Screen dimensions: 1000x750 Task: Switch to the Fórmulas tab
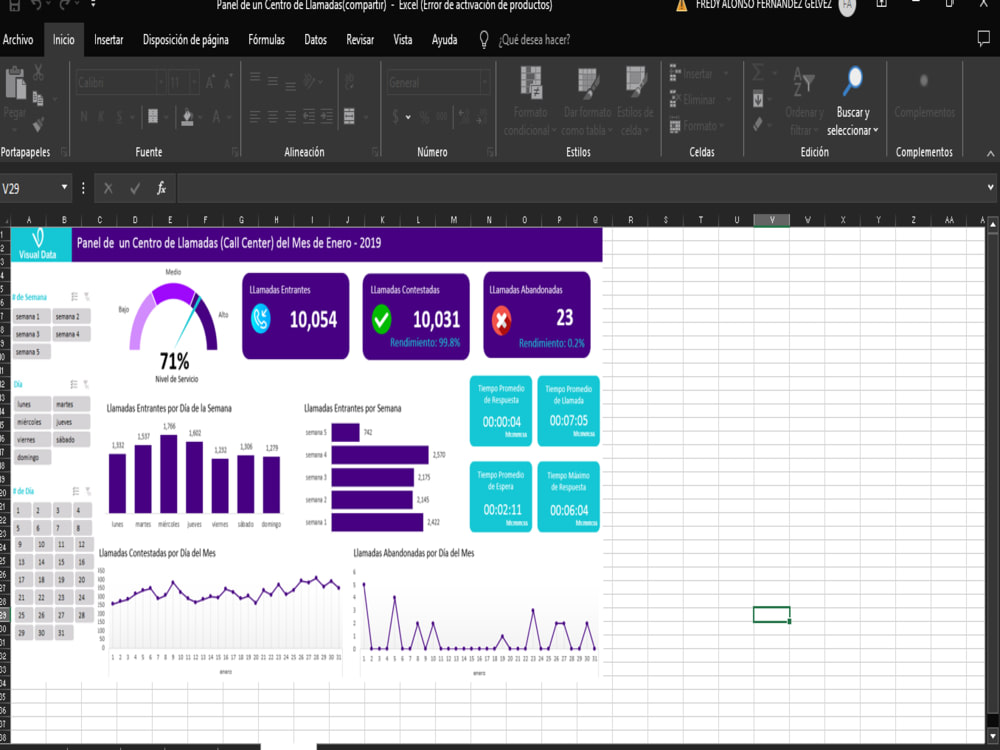pyautogui.click(x=267, y=40)
